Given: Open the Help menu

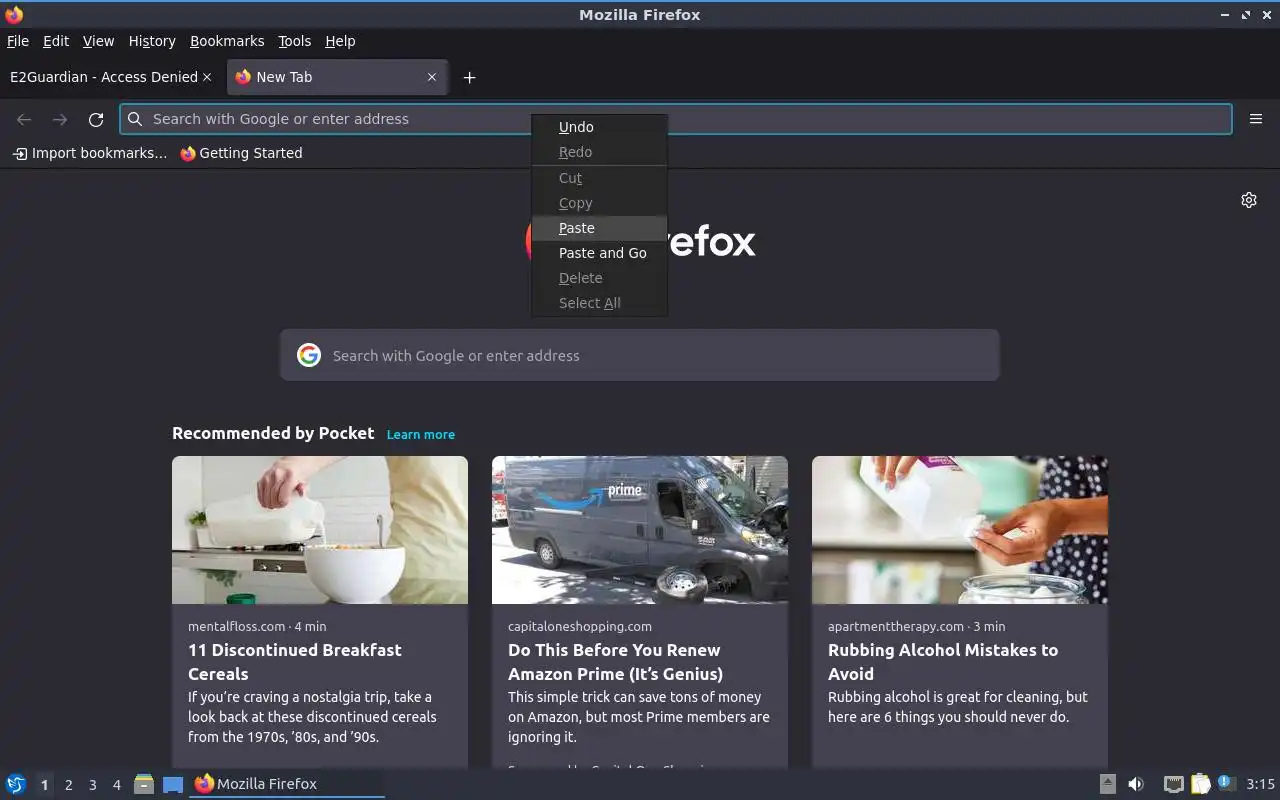Looking at the screenshot, I should point(340,41).
